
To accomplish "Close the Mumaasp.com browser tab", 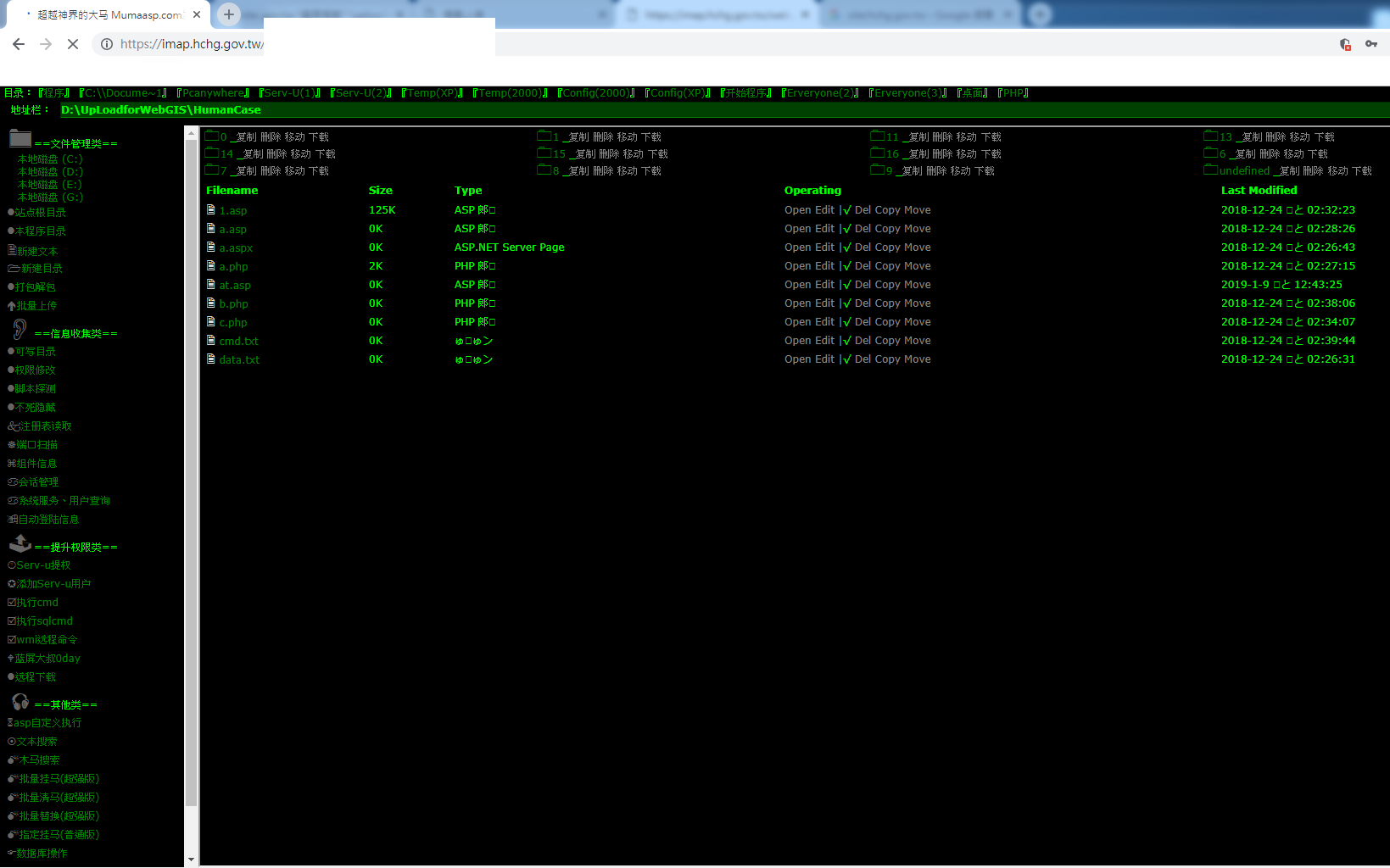I will [x=197, y=14].
